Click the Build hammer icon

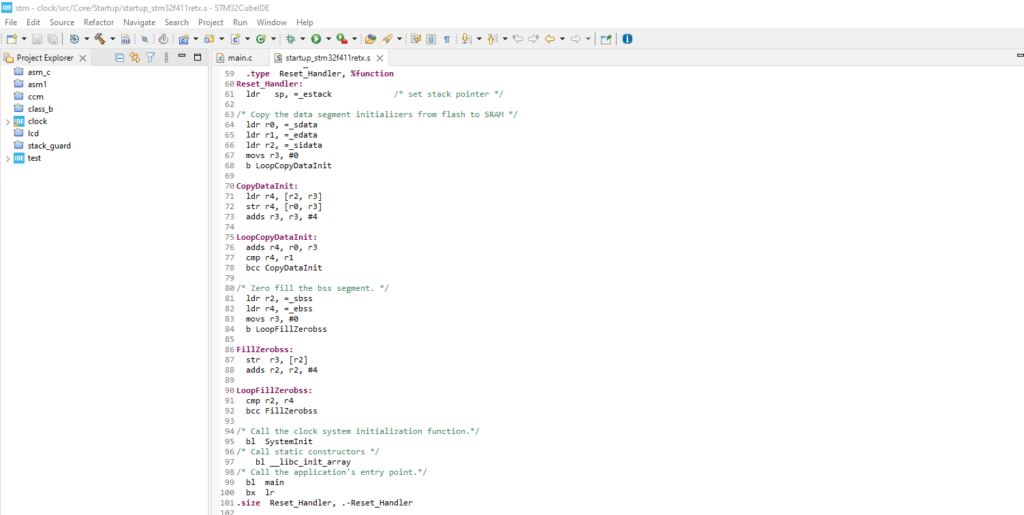tap(100, 39)
